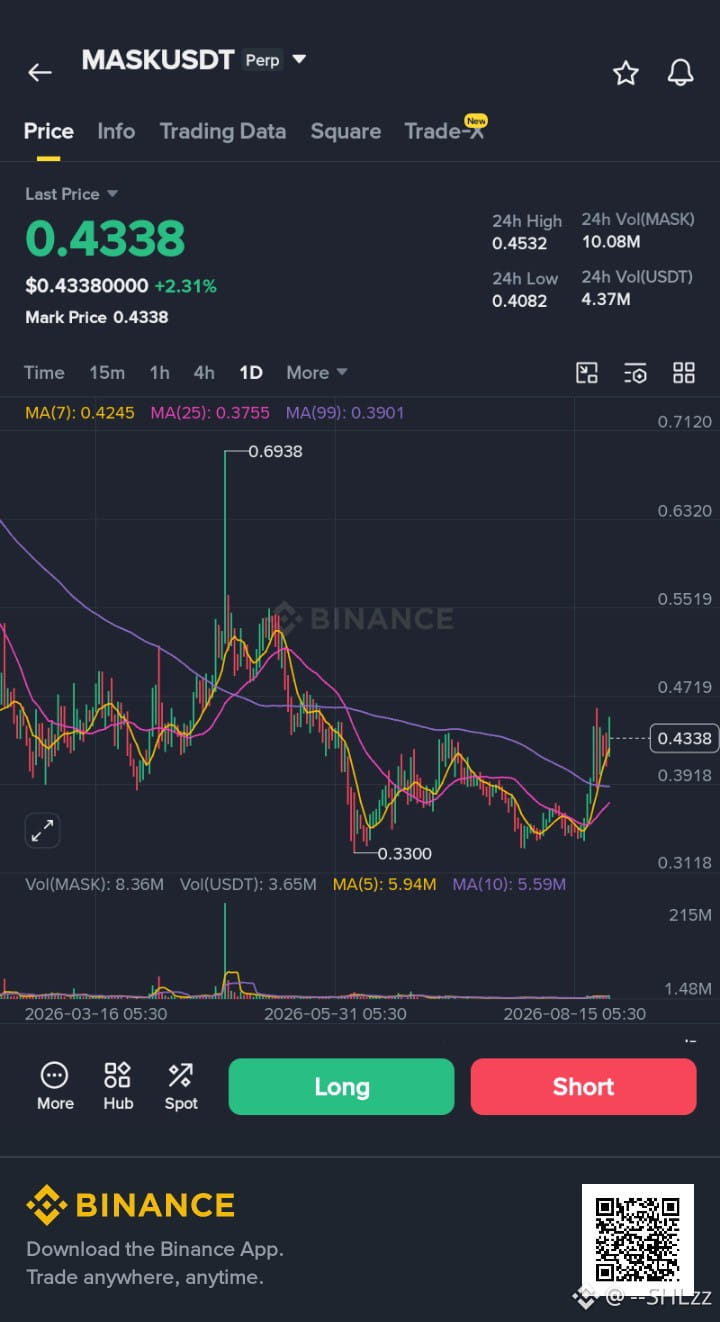Screen dimensions: 720x1322
Task: Click the 24h Low value 0.4082
Action: (519, 300)
